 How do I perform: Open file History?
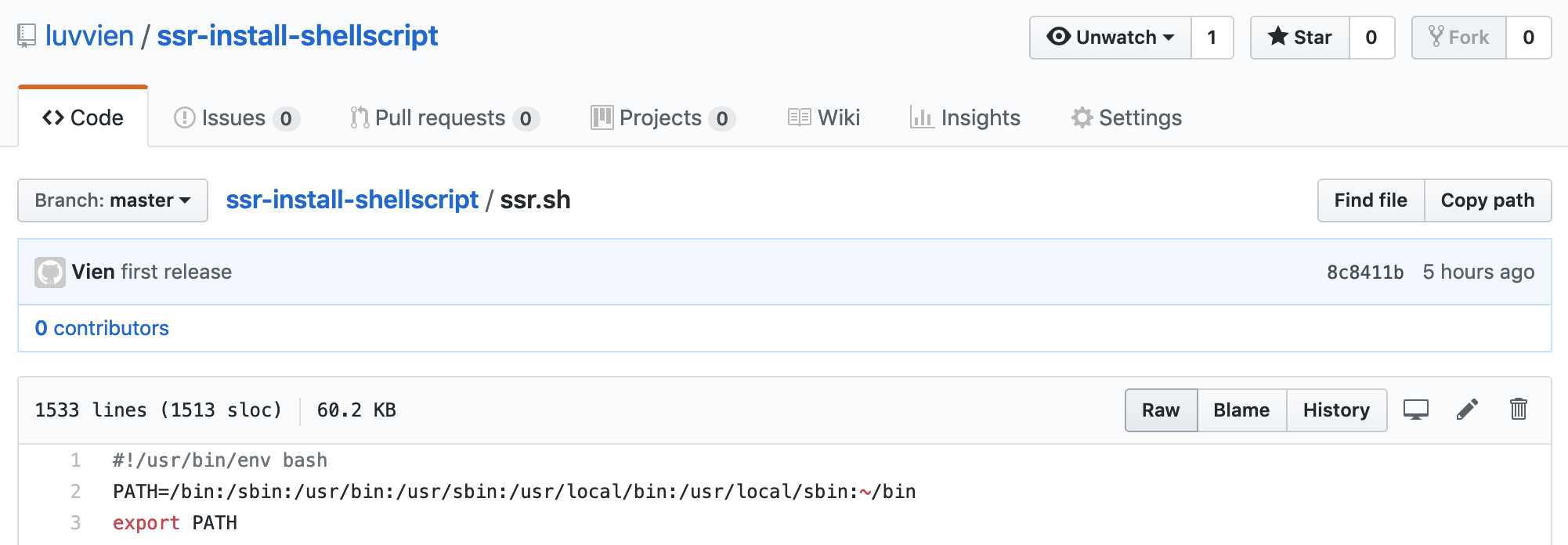click(1336, 410)
